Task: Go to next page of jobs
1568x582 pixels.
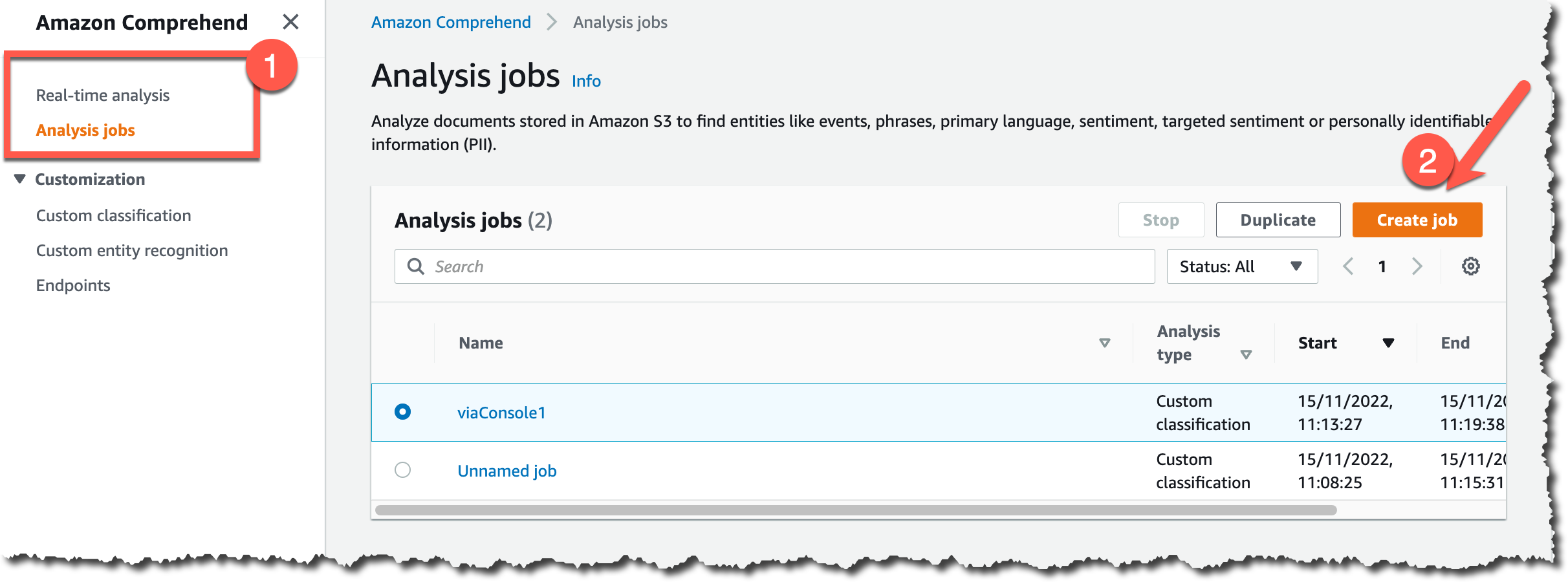Action: pyautogui.click(x=1417, y=266)
